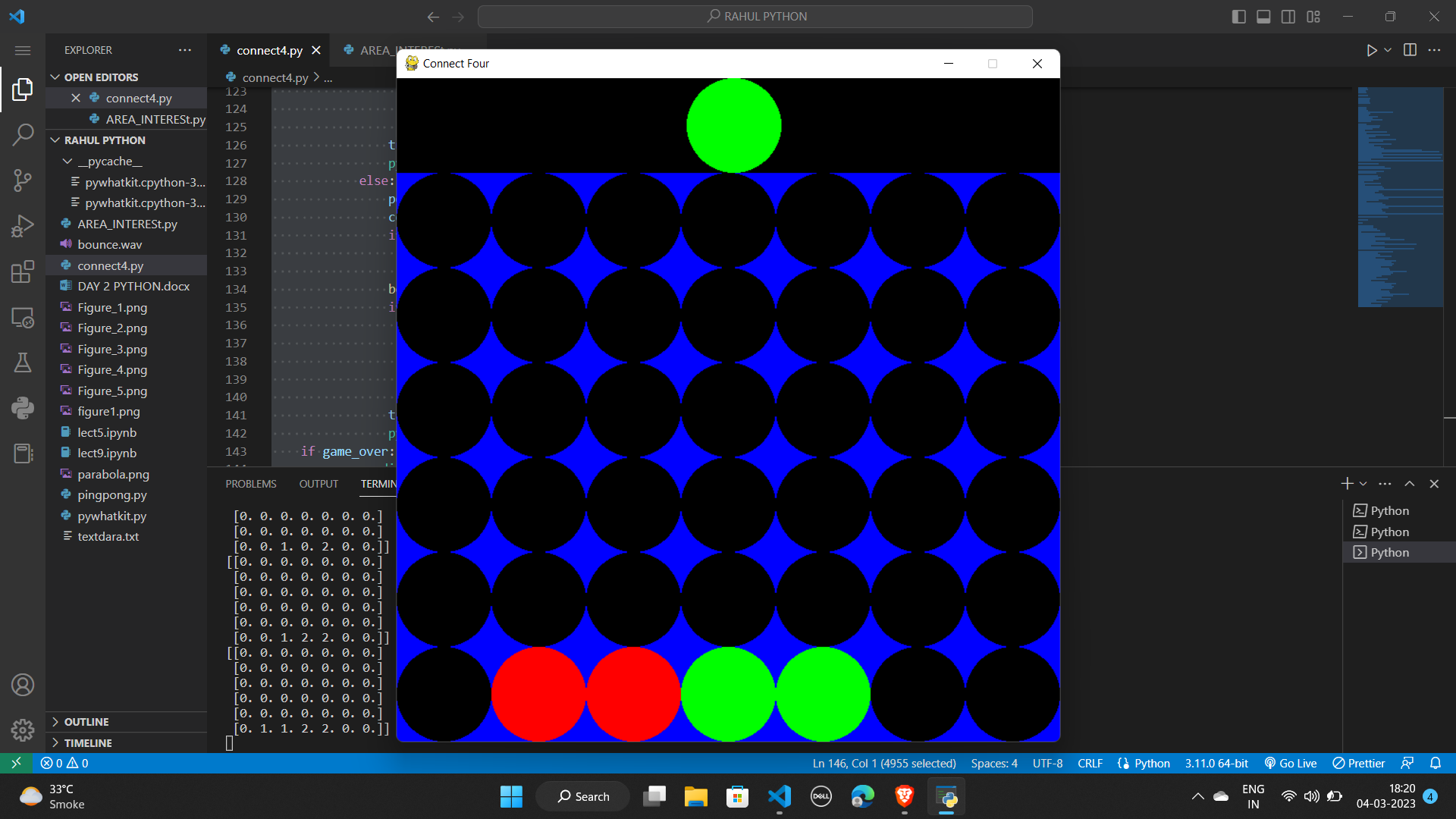Image resolution: width=1456 pixels, height=819 pixels.
Task: Click Go Live in the status bar
Action: (1290, 764)
